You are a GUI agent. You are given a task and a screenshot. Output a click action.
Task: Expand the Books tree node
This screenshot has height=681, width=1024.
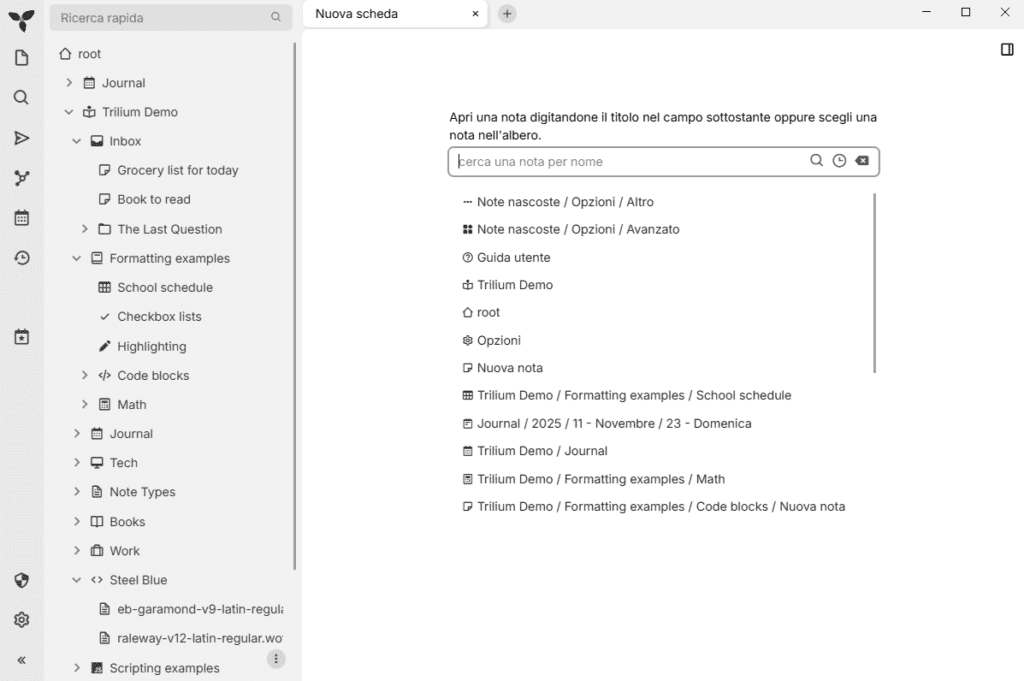tap(77, 522)
